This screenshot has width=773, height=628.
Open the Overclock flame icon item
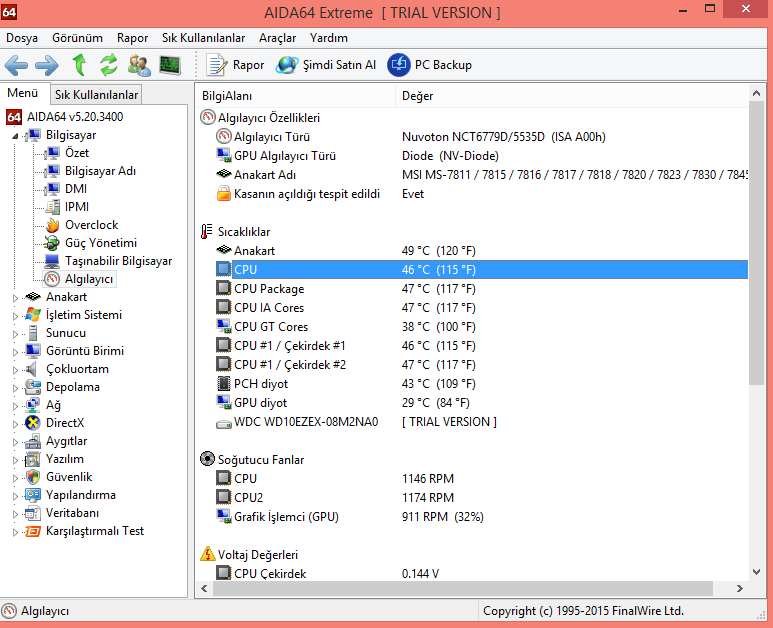click(52, 225)
